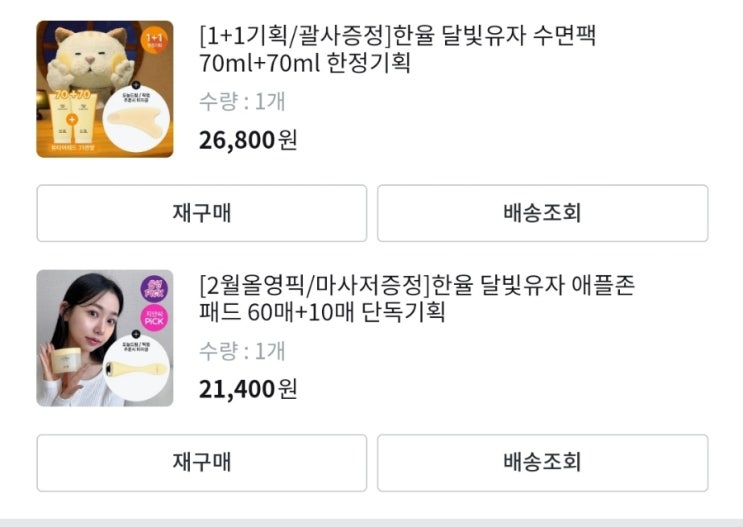Open the 한율 달빛유자 애플존 패드 title
Viewport: 743px width, 527px height.
coord(417,299)
